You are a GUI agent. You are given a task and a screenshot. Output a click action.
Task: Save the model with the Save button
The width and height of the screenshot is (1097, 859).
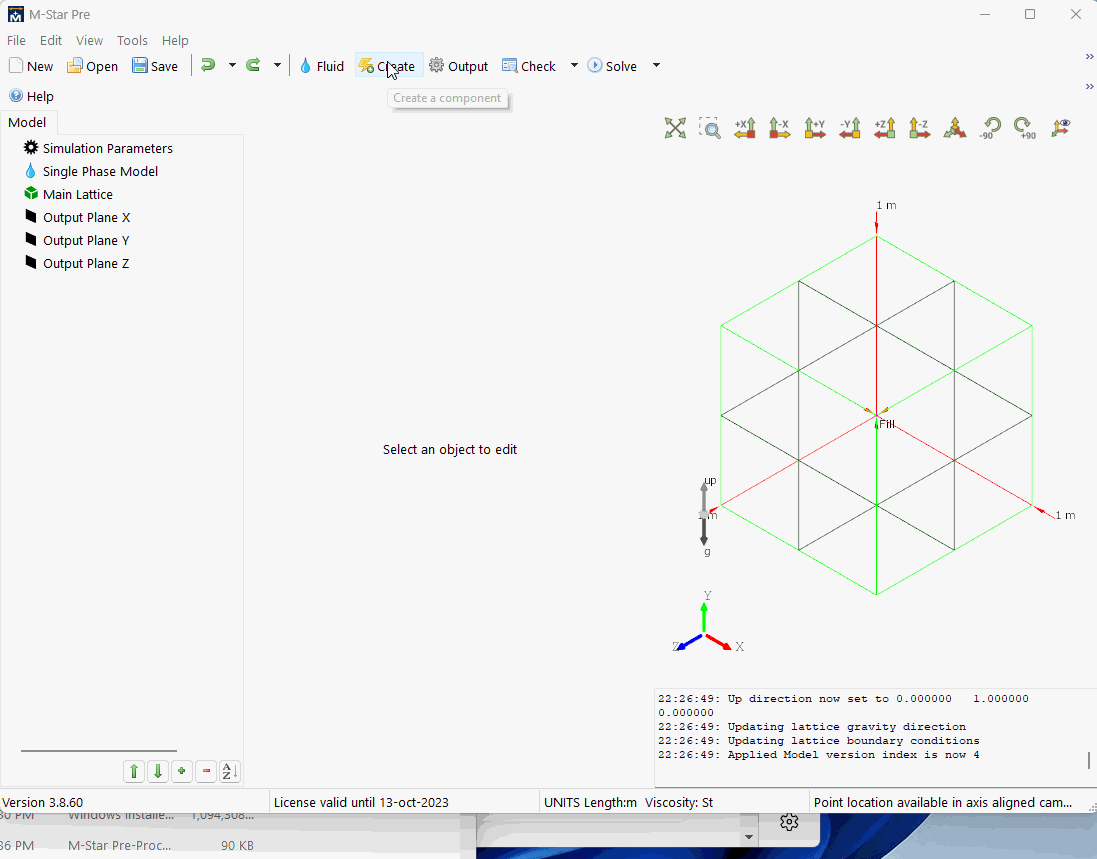coord(155,66)
